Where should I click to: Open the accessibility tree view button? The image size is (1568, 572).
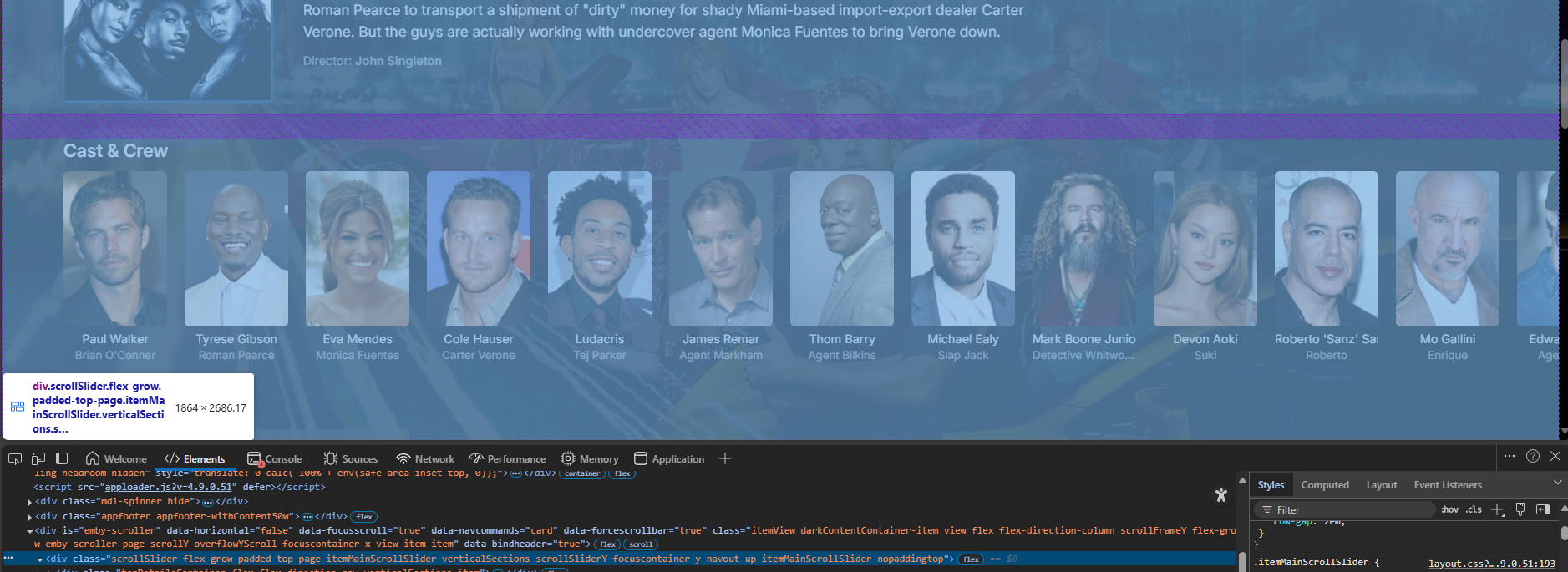1221,495
